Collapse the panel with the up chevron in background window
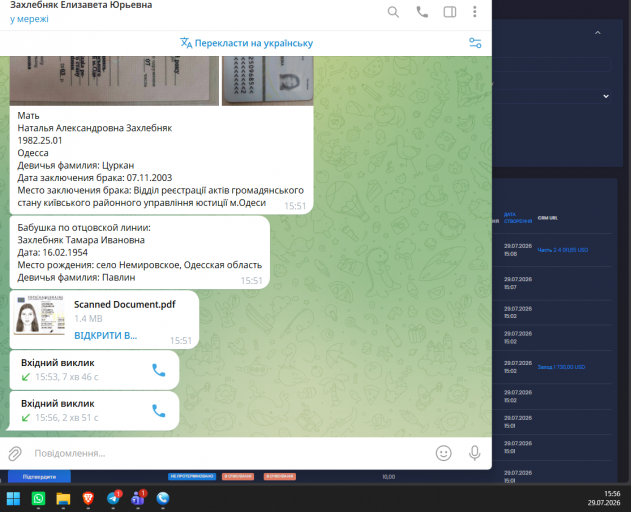The width and height of the screenshot is (631, 512). [598, 33]
